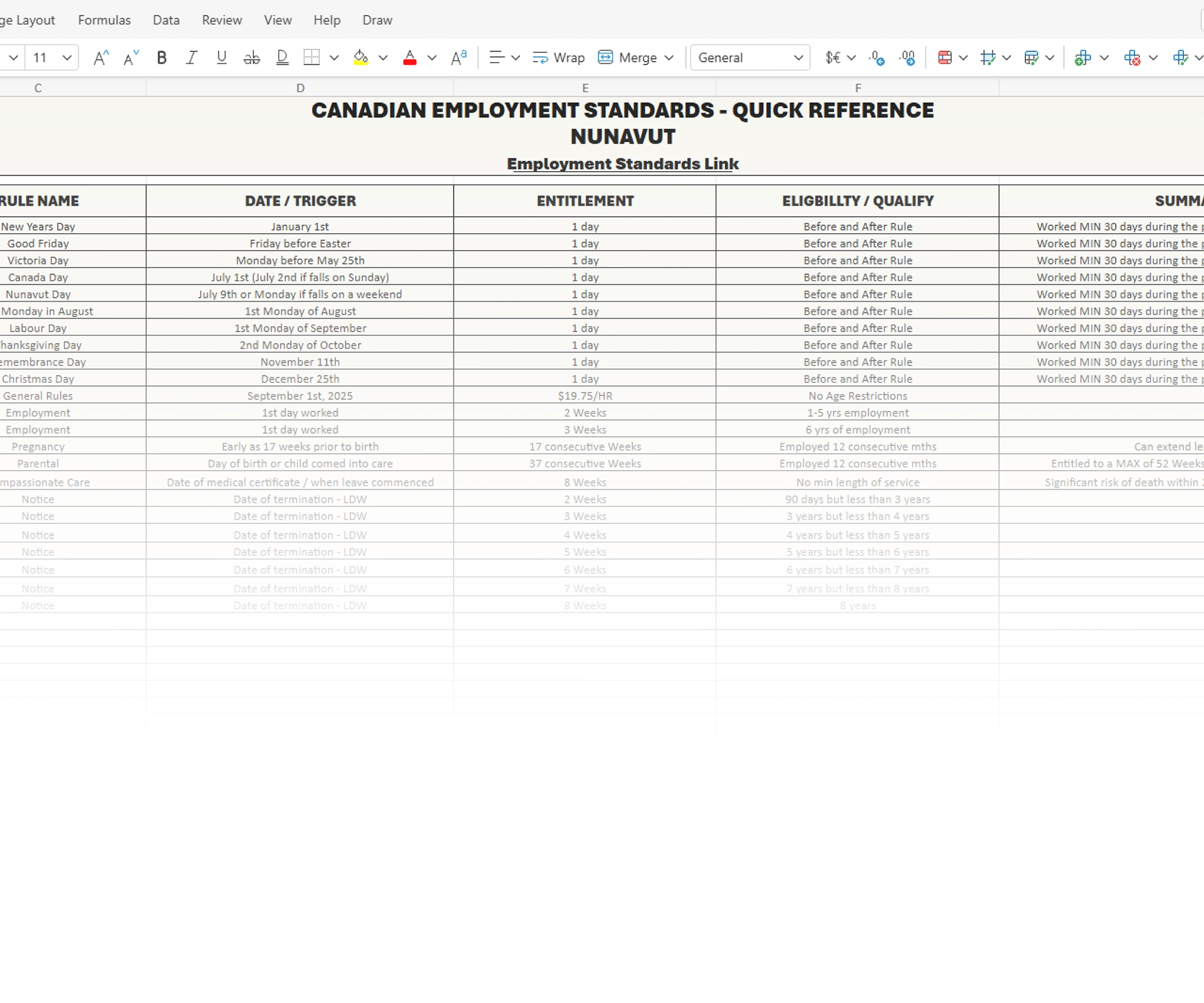Screen dimensions: 1204x1003
Task: Expand the alignment dropdown arrow
Action: 515,58
